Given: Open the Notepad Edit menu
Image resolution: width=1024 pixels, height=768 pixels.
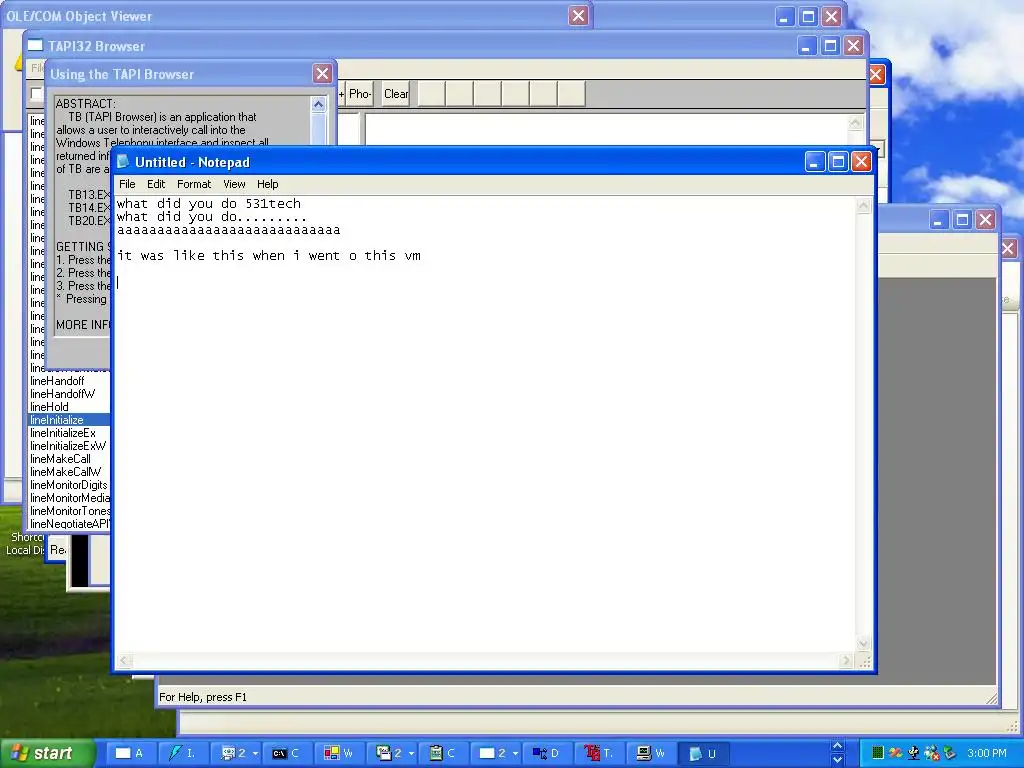Looking at the screenshot, I should tap(156, 184).
